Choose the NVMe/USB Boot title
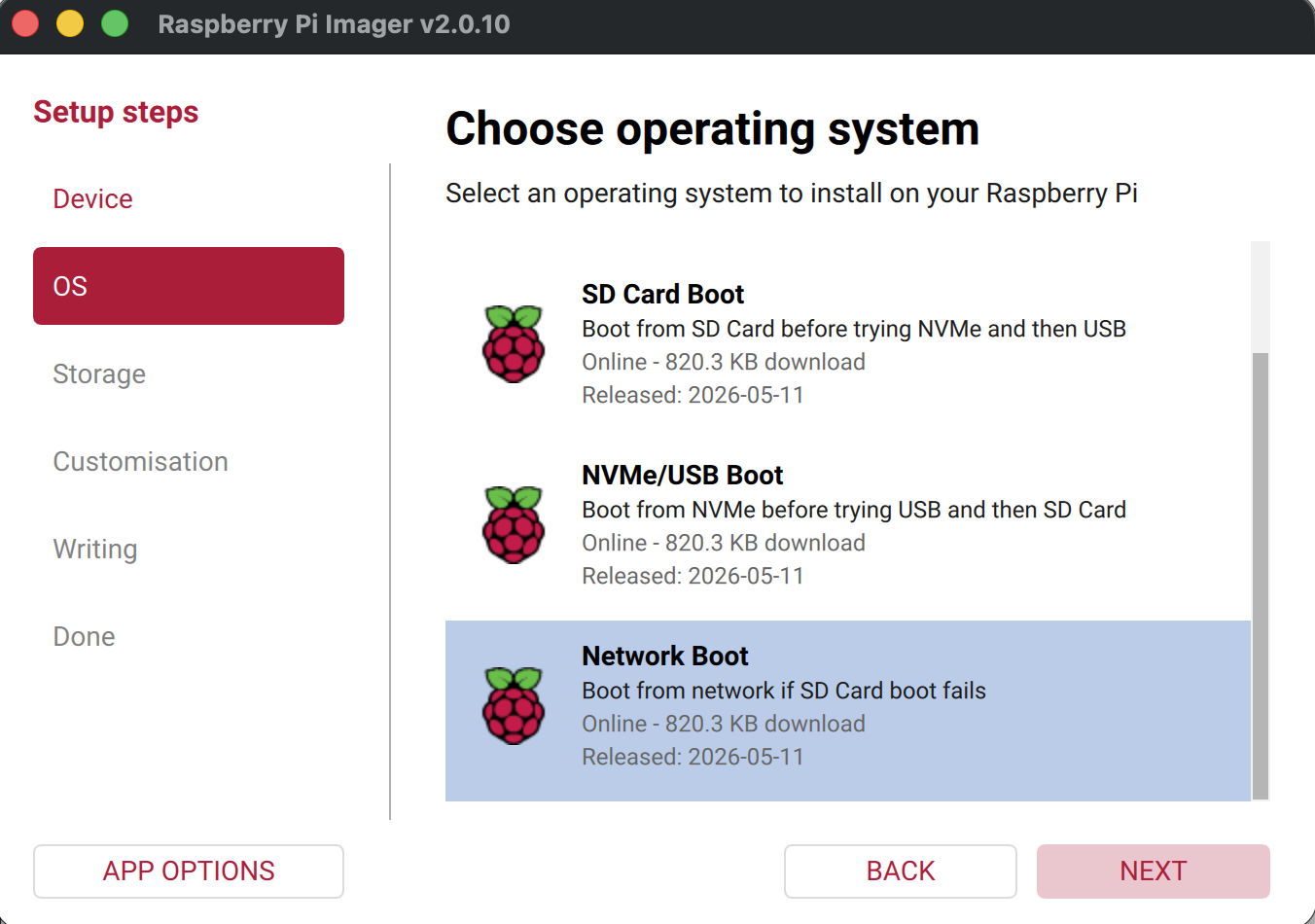1315x924 pixels. [x=682, y=475]
